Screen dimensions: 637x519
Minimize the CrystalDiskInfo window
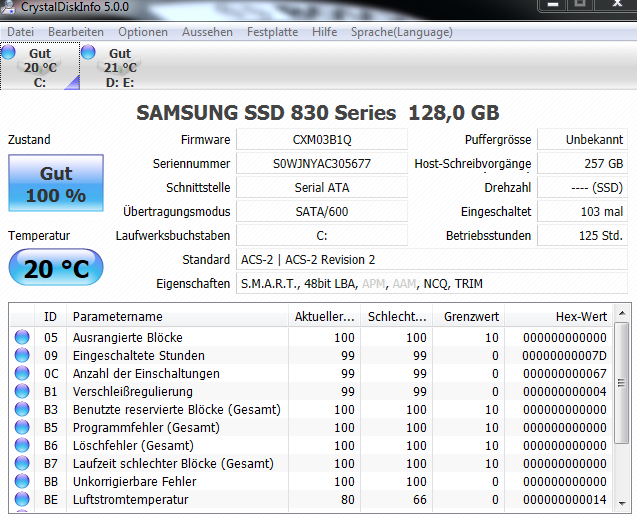click(x=552, y=5)
